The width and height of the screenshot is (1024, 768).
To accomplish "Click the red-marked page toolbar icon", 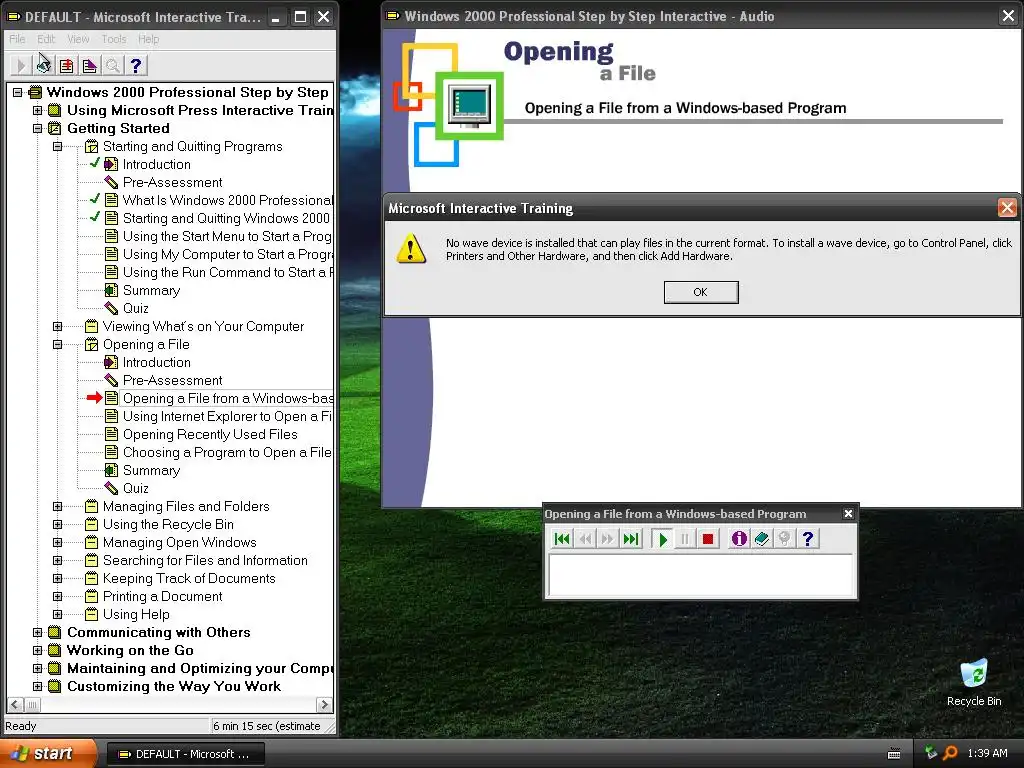I will tap(67, 65).
